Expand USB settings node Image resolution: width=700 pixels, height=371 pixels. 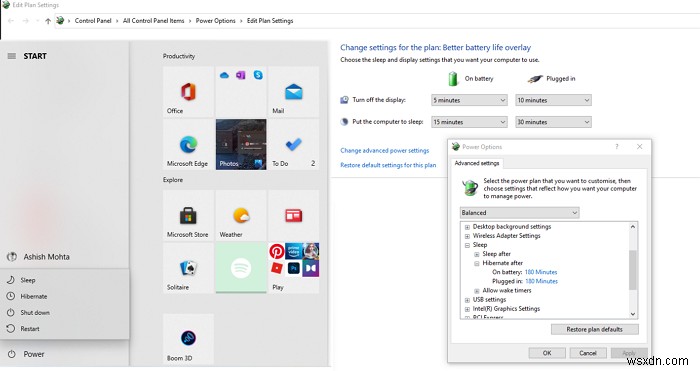click(x=467, y=300)
